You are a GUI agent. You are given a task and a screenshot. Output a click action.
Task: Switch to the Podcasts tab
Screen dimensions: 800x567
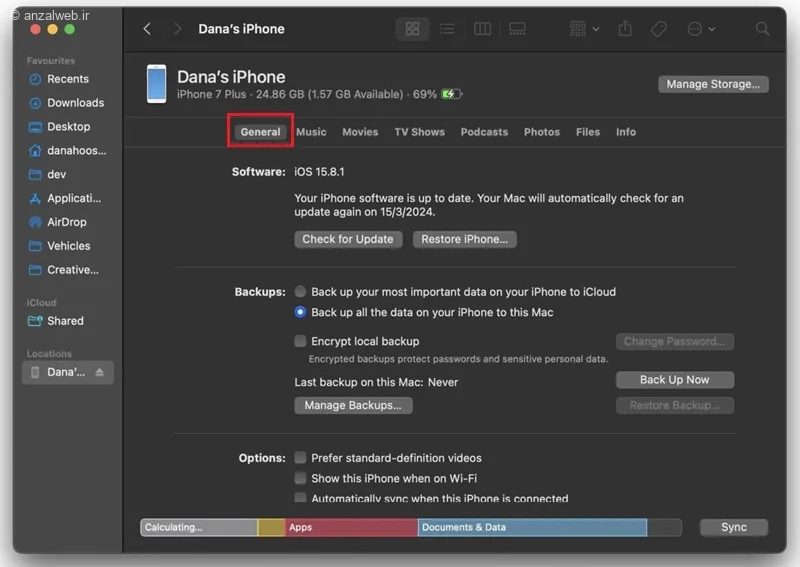[x=484, y=132]
